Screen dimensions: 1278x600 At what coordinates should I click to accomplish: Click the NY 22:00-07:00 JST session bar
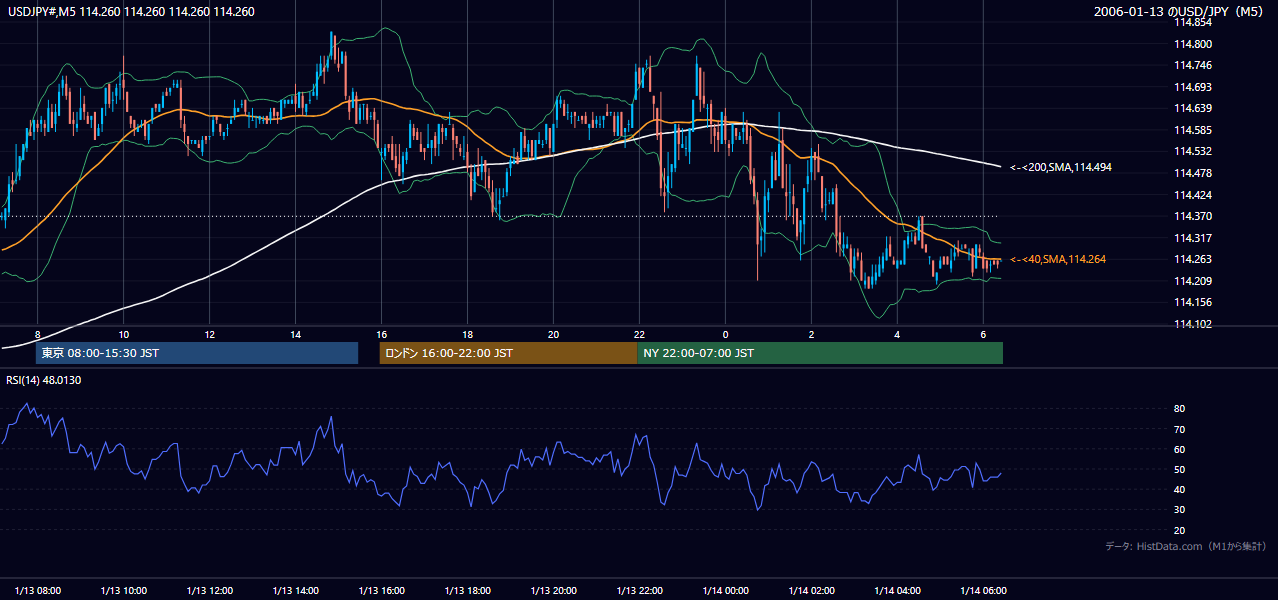[x=820, y=353]
